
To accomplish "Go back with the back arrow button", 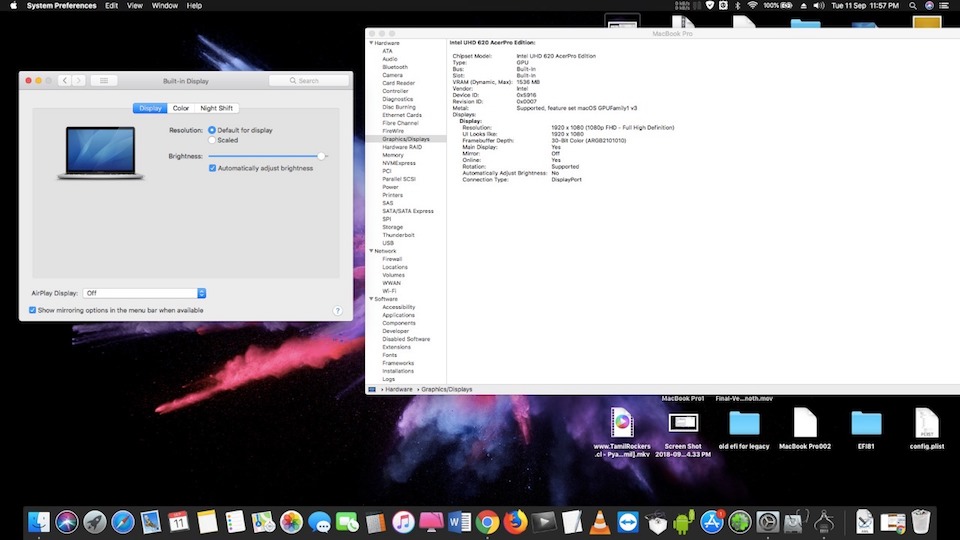I will [64, 80].
